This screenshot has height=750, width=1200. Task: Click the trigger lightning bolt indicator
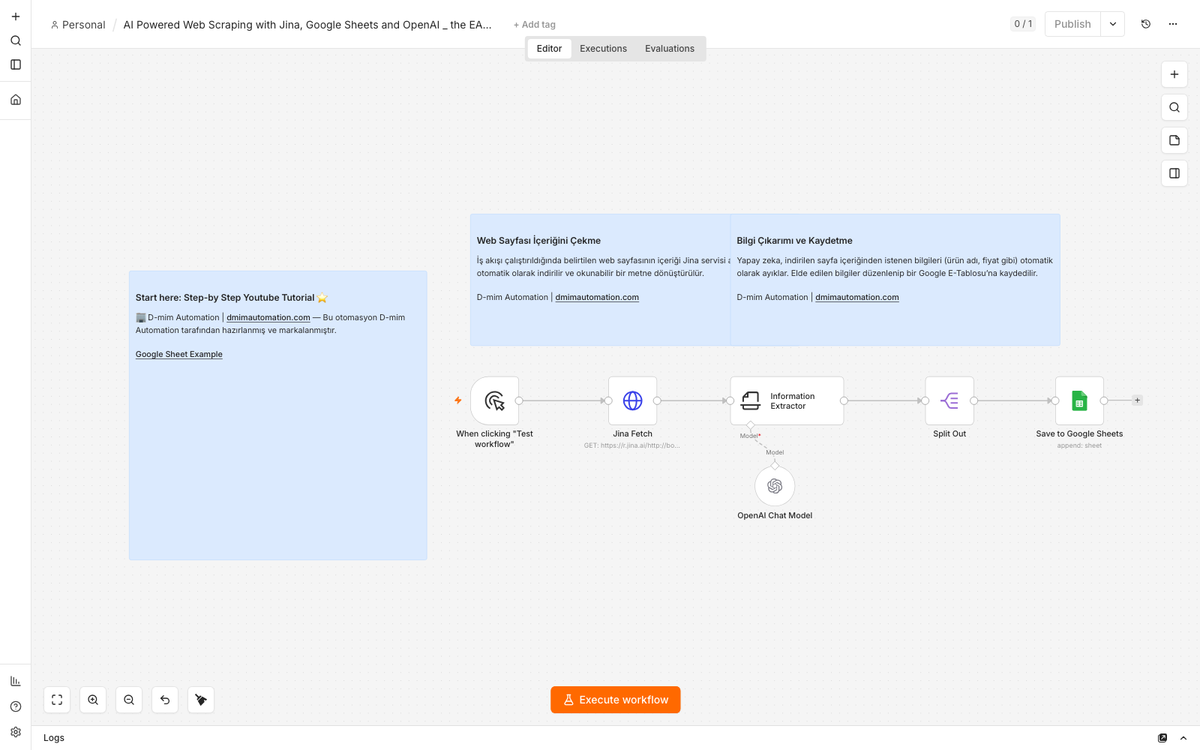458,400
